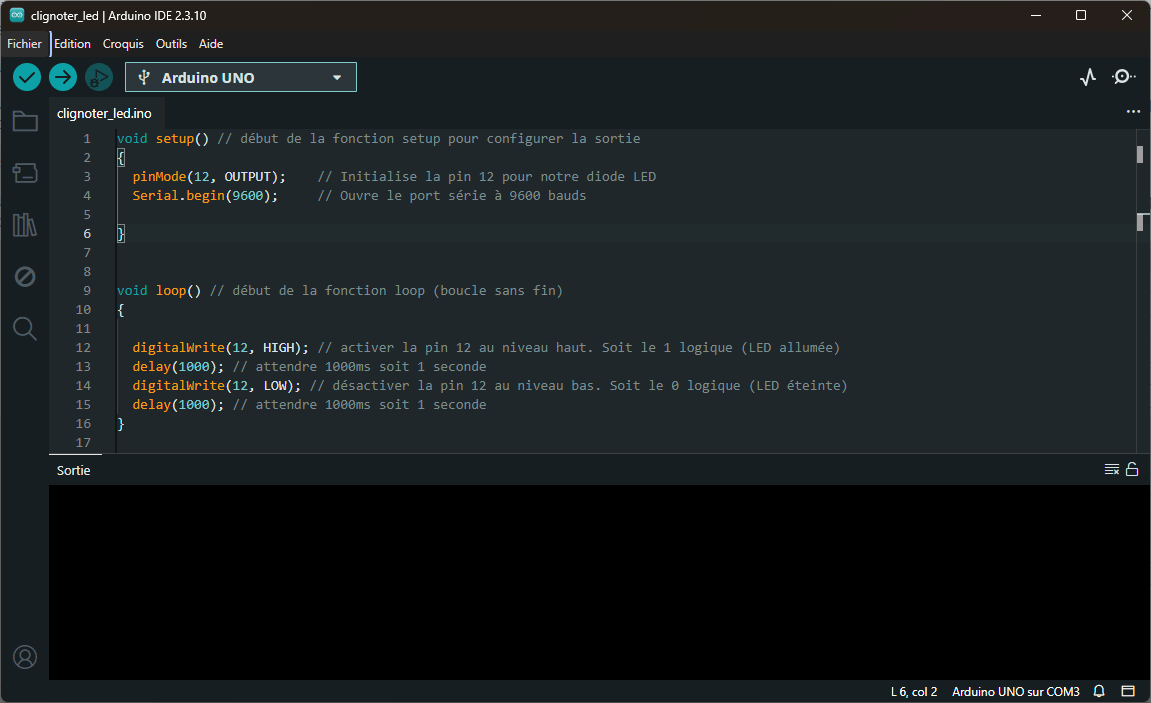Open the Debug sidebar icon
The height and width of the screenshot is (703, 1151).
(x=25, y=277)
